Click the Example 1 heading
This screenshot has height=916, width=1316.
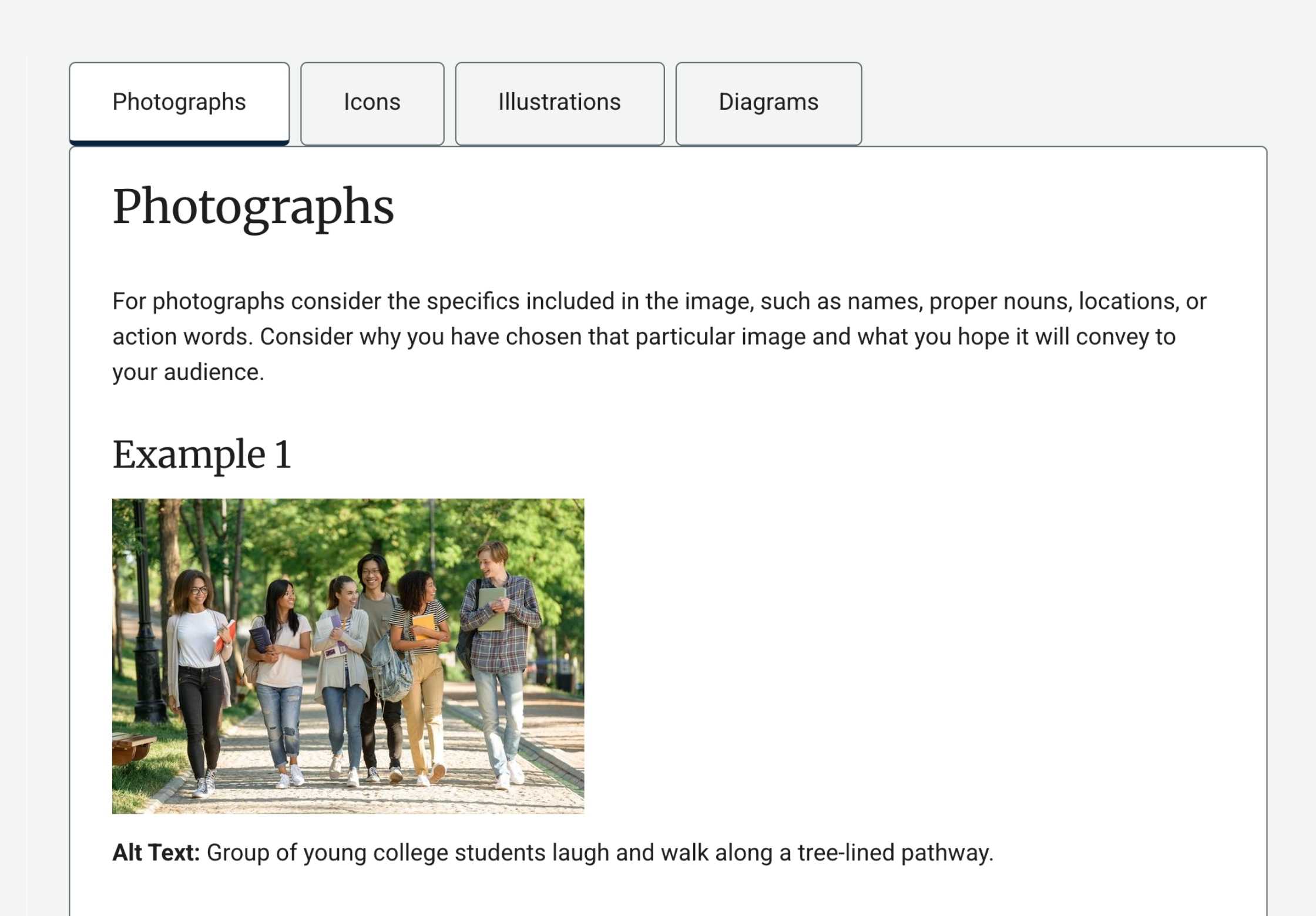pos(202,454)
